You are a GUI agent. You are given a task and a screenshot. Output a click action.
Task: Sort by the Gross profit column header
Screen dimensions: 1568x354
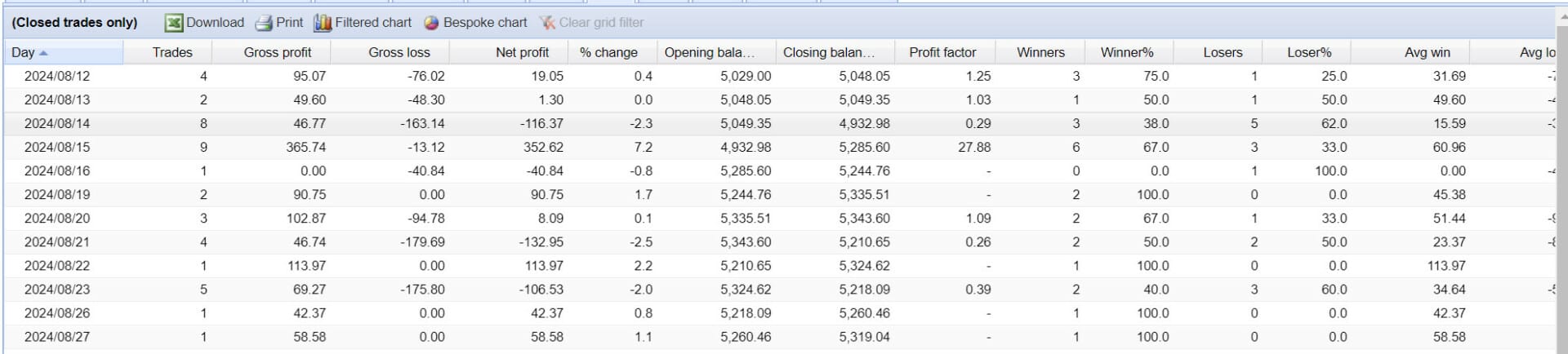278,52
